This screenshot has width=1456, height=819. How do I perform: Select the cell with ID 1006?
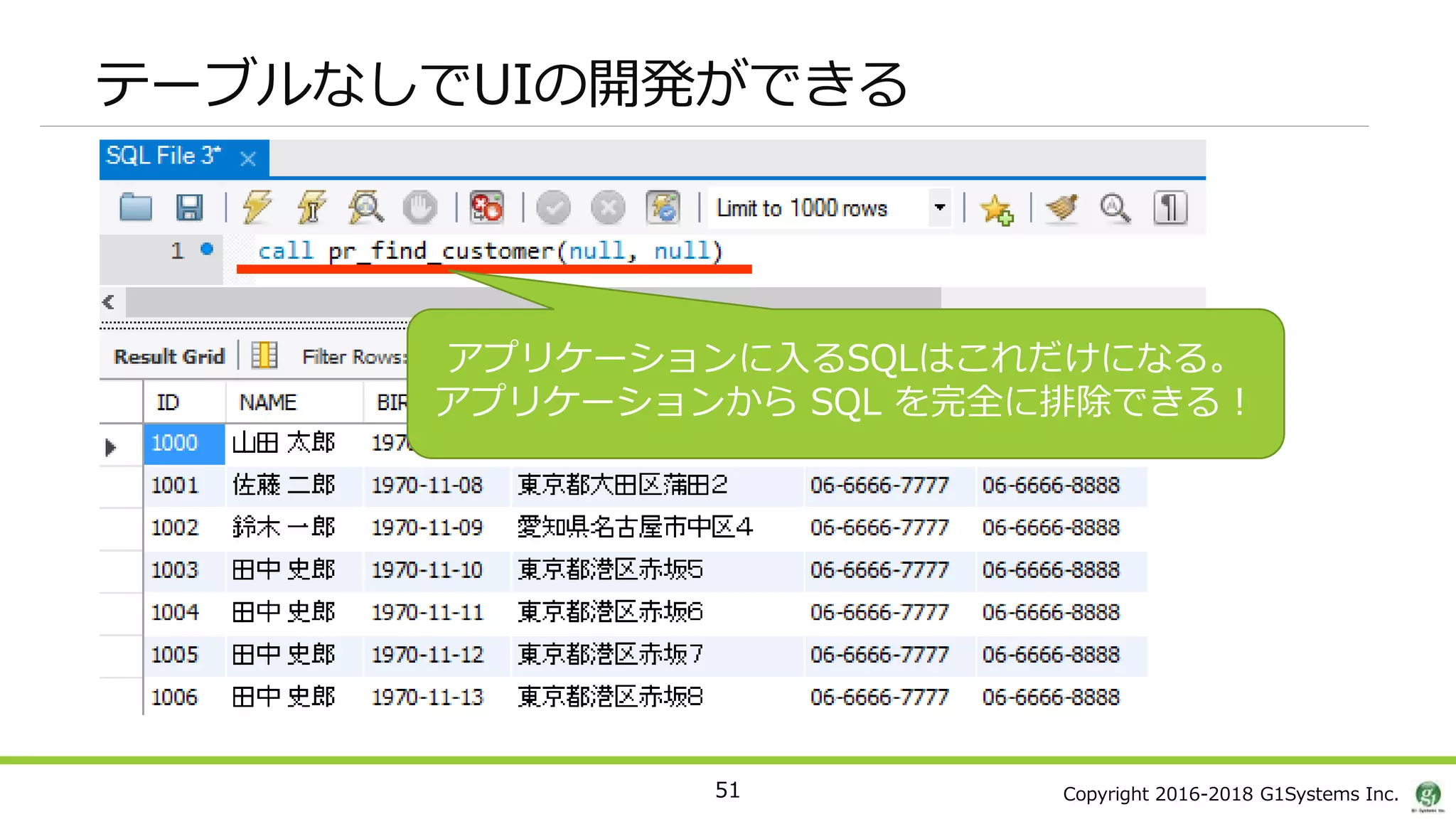(x=185, y=697)
